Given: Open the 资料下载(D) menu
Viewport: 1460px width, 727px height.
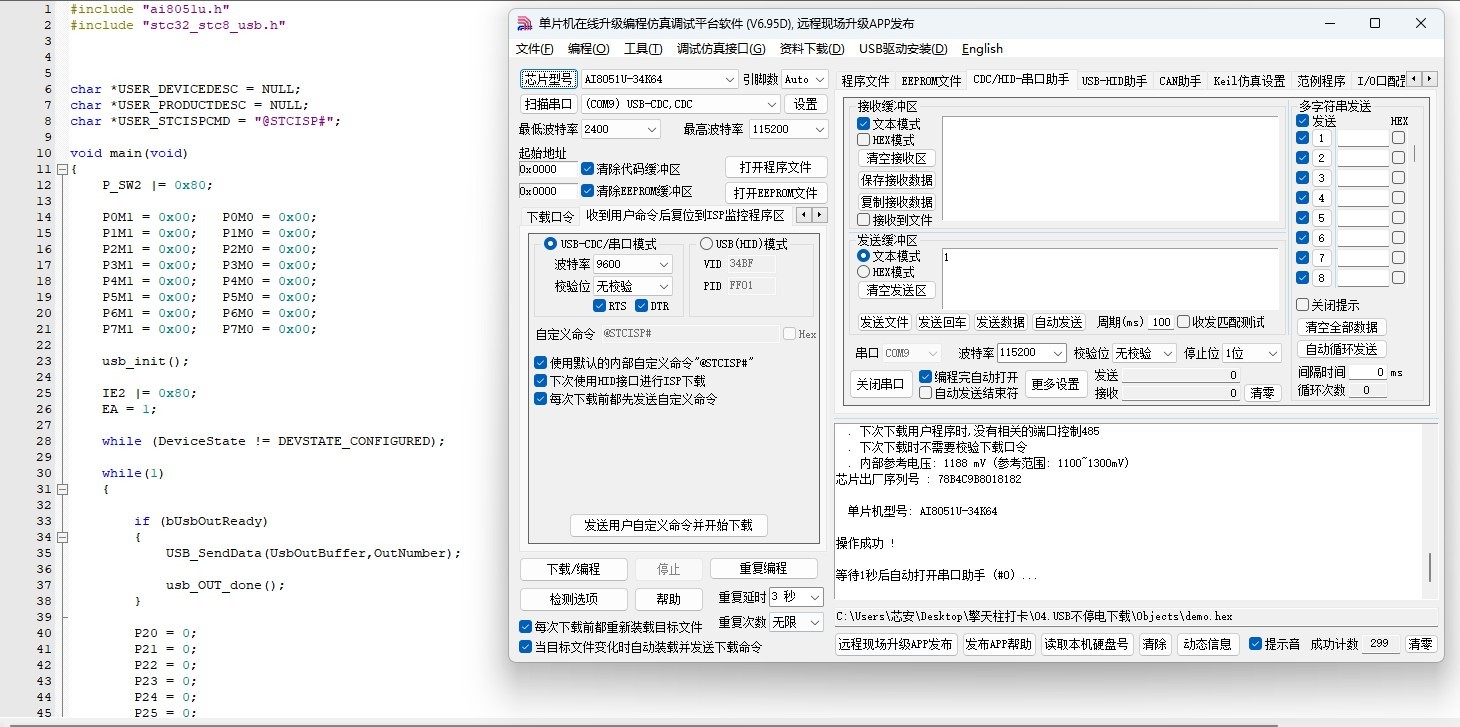Looking at the screenshot, I should click(812, 49).
